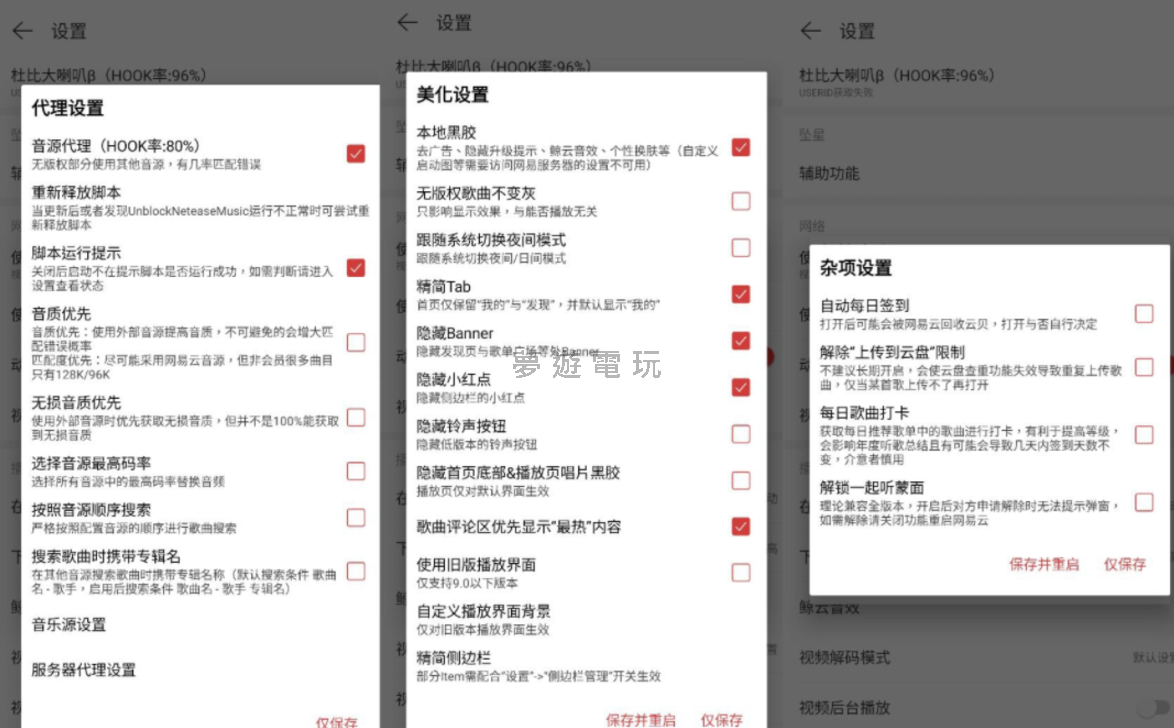
Task: Tap back arrow behind the 代理设置 dialog
Action: point(22,31)
